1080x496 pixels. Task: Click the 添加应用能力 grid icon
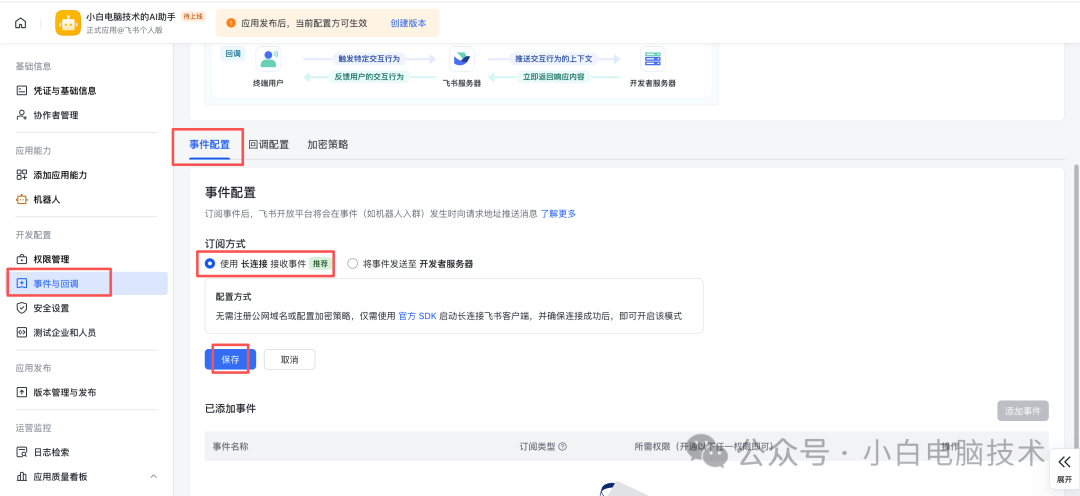point(21,175)
